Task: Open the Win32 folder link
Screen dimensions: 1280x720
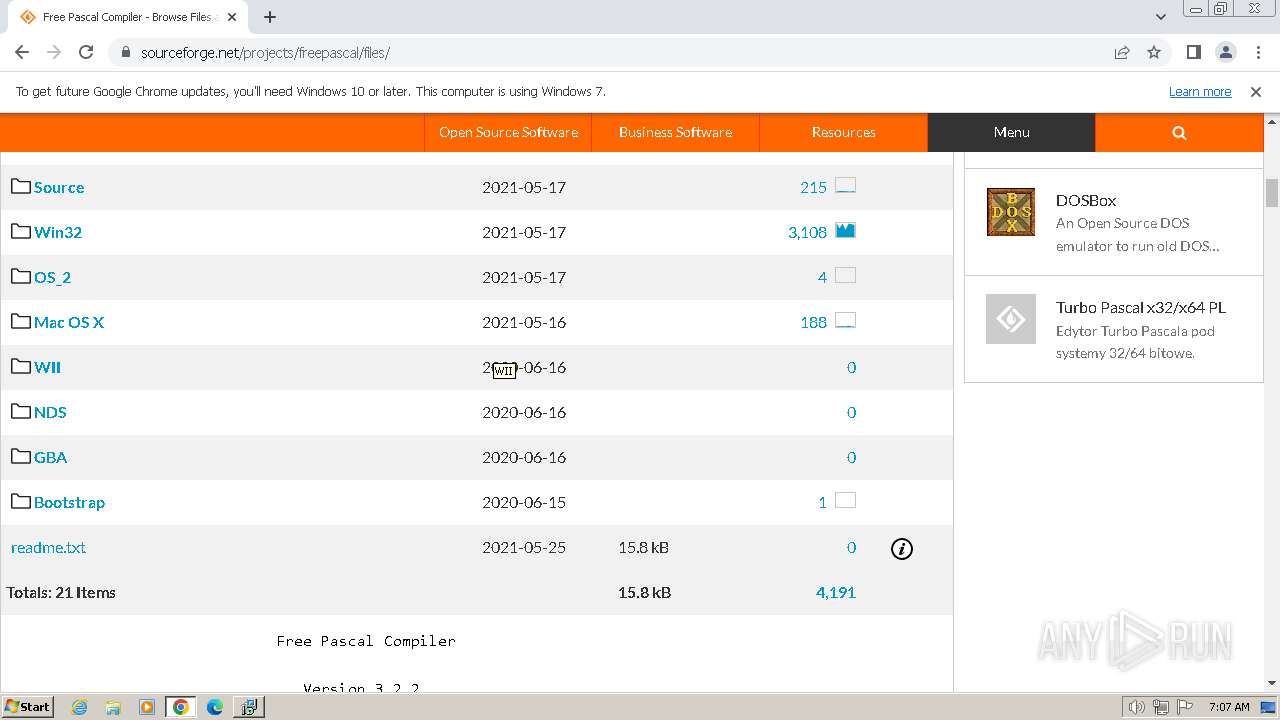Action: point(58,232)
